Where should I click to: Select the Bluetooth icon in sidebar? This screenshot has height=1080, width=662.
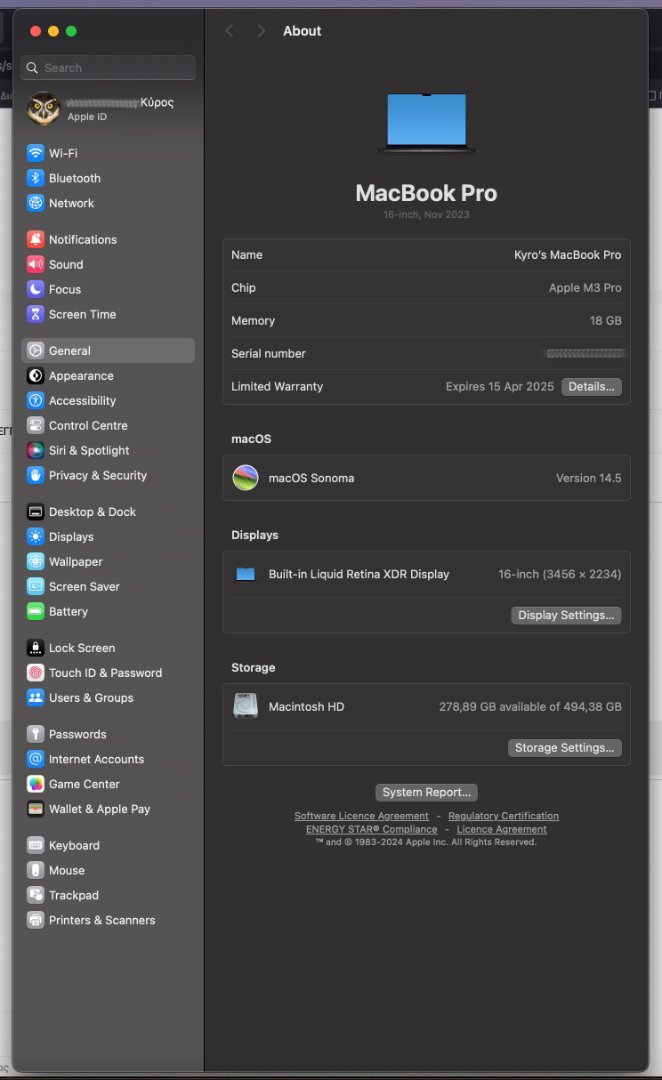tap(35, 178)
